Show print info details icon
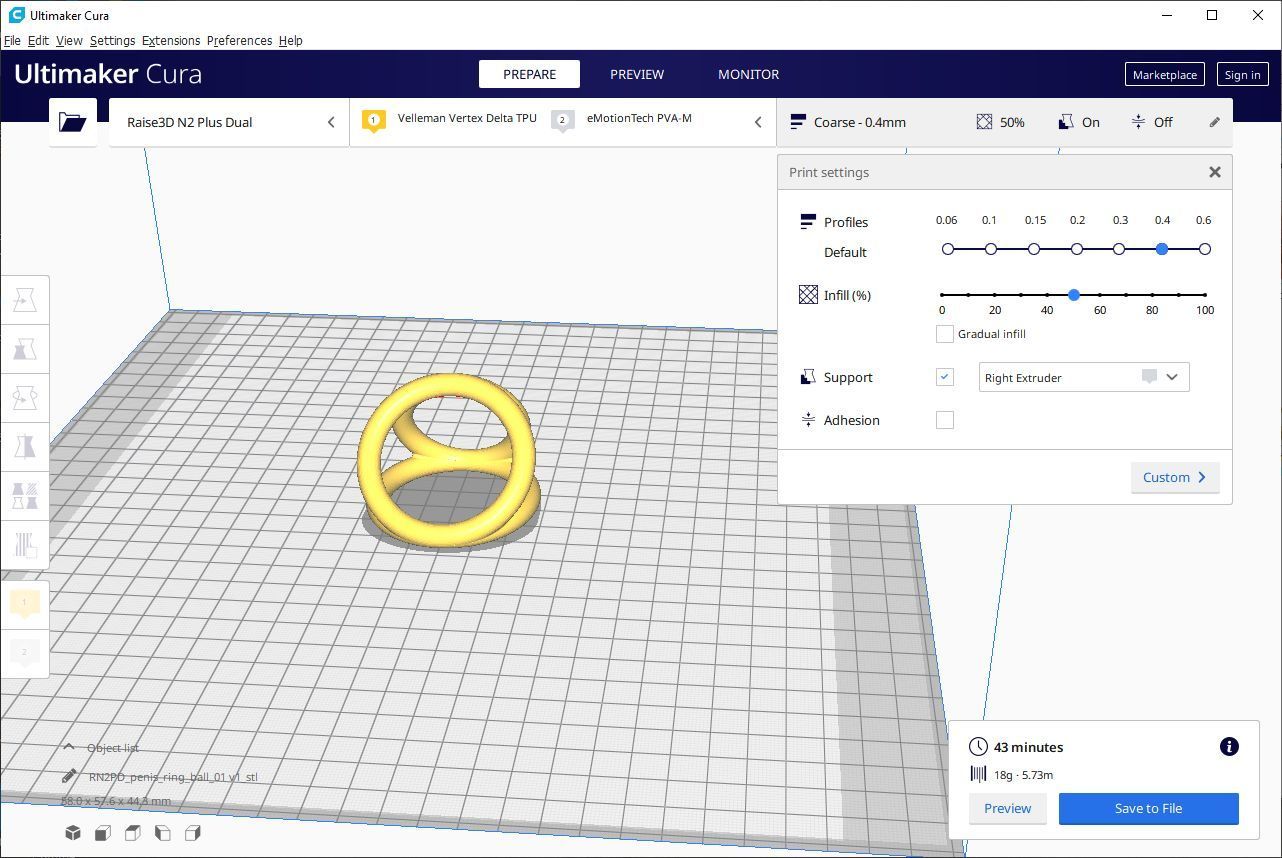The width and height of the screenshot is (1282, 858). (x=1229, y=747)
